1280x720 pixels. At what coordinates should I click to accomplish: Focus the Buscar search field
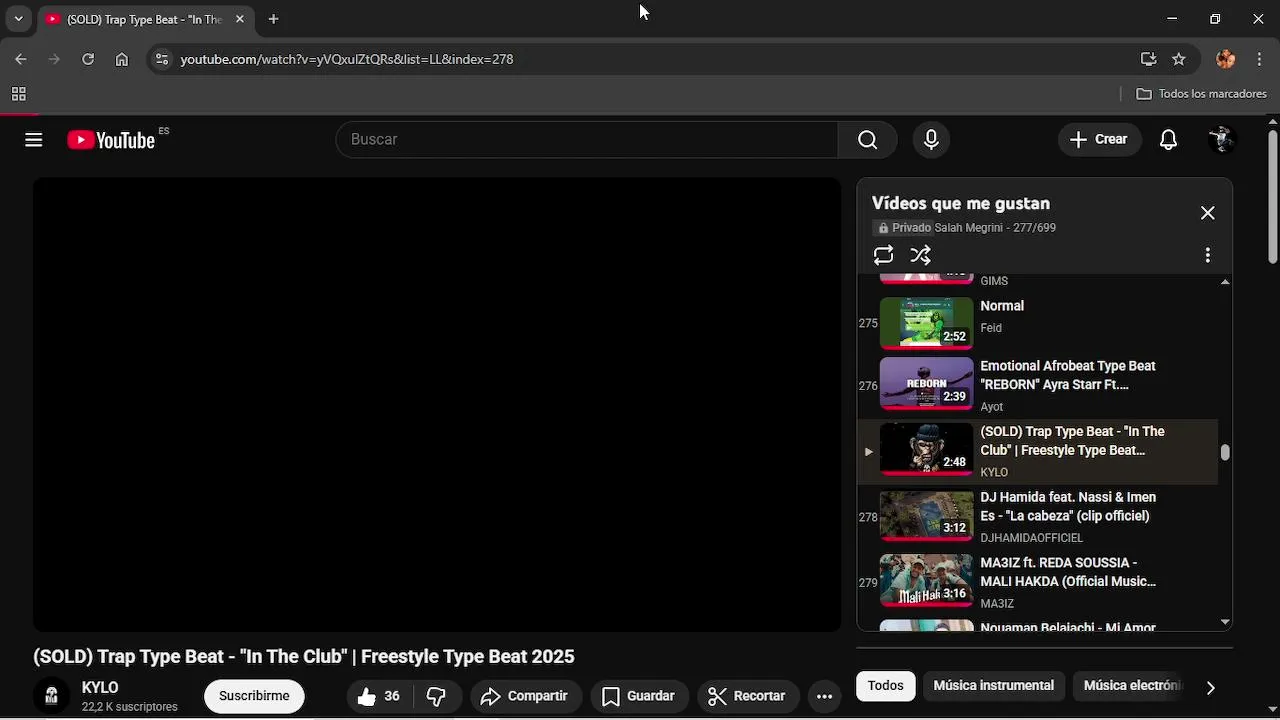(587, 140)
